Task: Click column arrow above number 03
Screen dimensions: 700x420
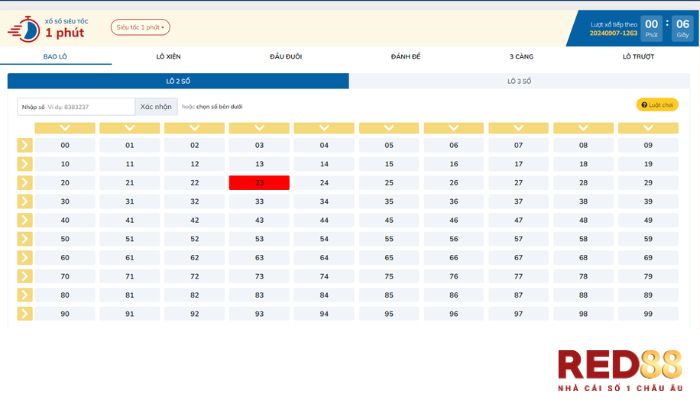Action: 259,128
